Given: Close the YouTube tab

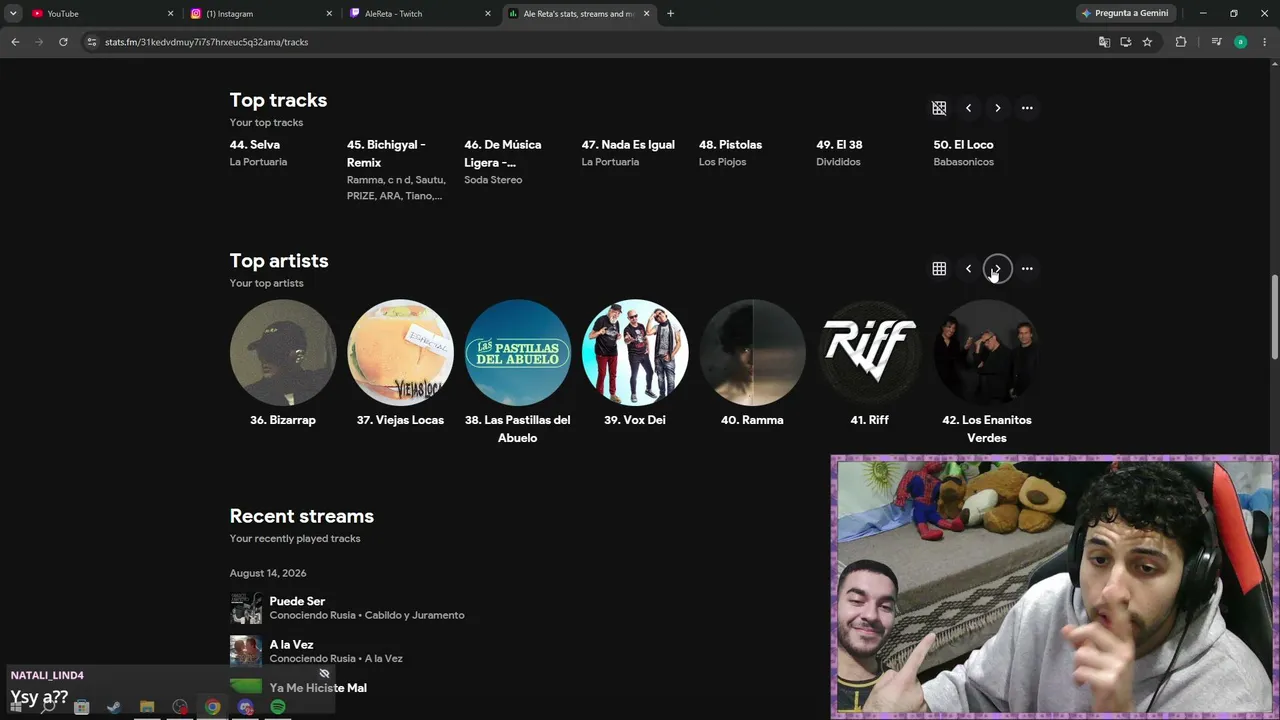Looking at the screenshot, I should (x=170, y=14).
